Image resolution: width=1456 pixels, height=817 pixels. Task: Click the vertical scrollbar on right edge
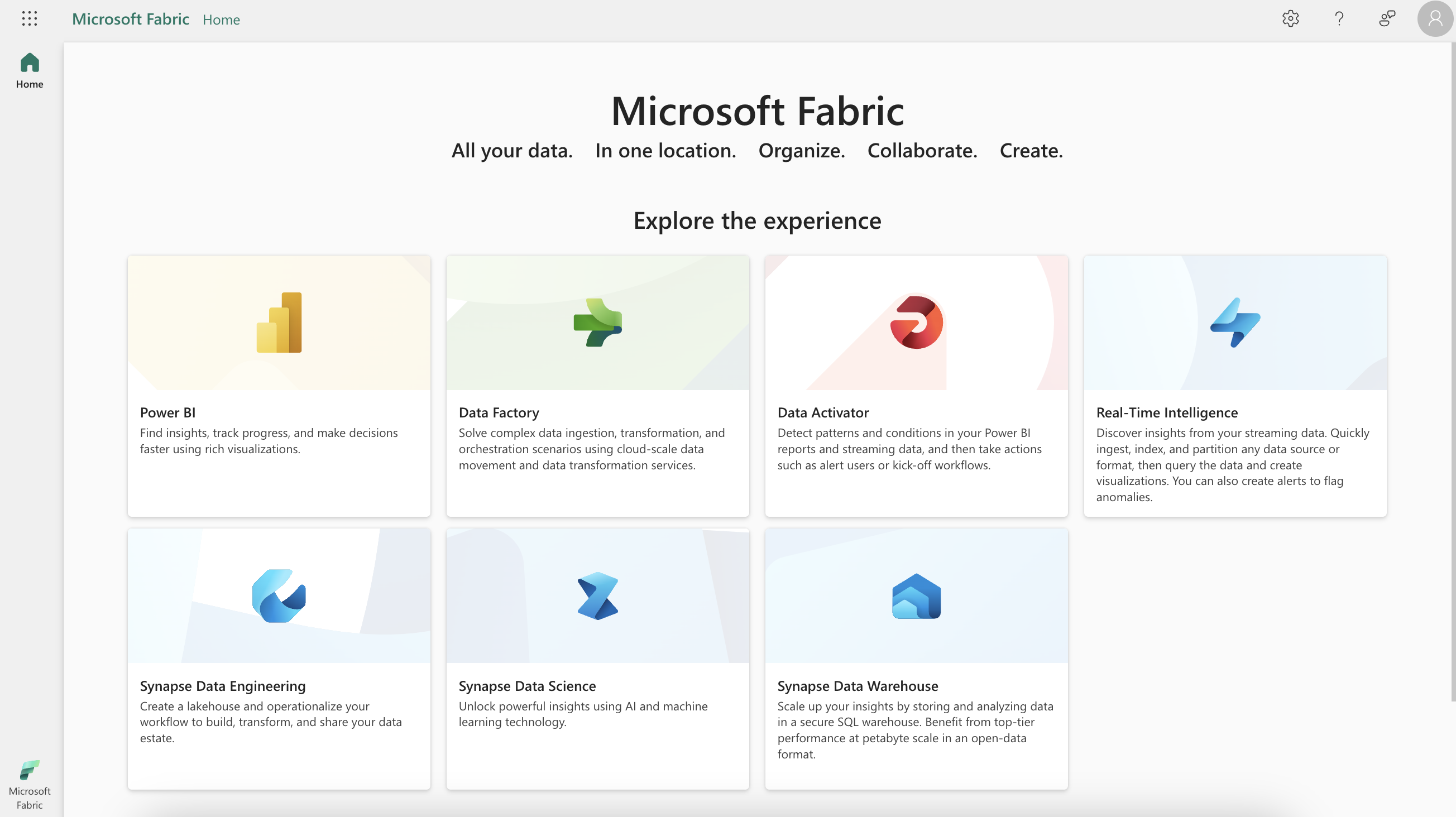pos(1453,373)
